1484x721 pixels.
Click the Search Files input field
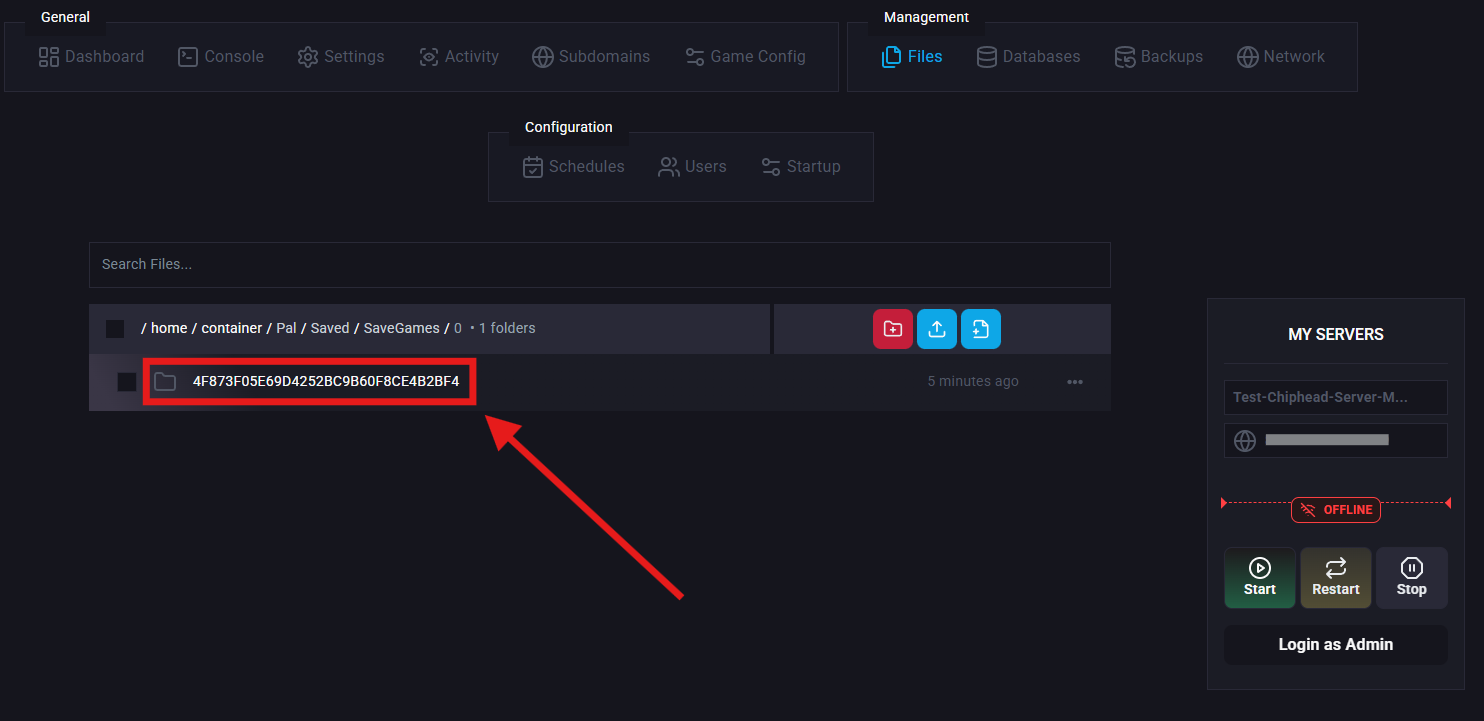pos(600,265)
